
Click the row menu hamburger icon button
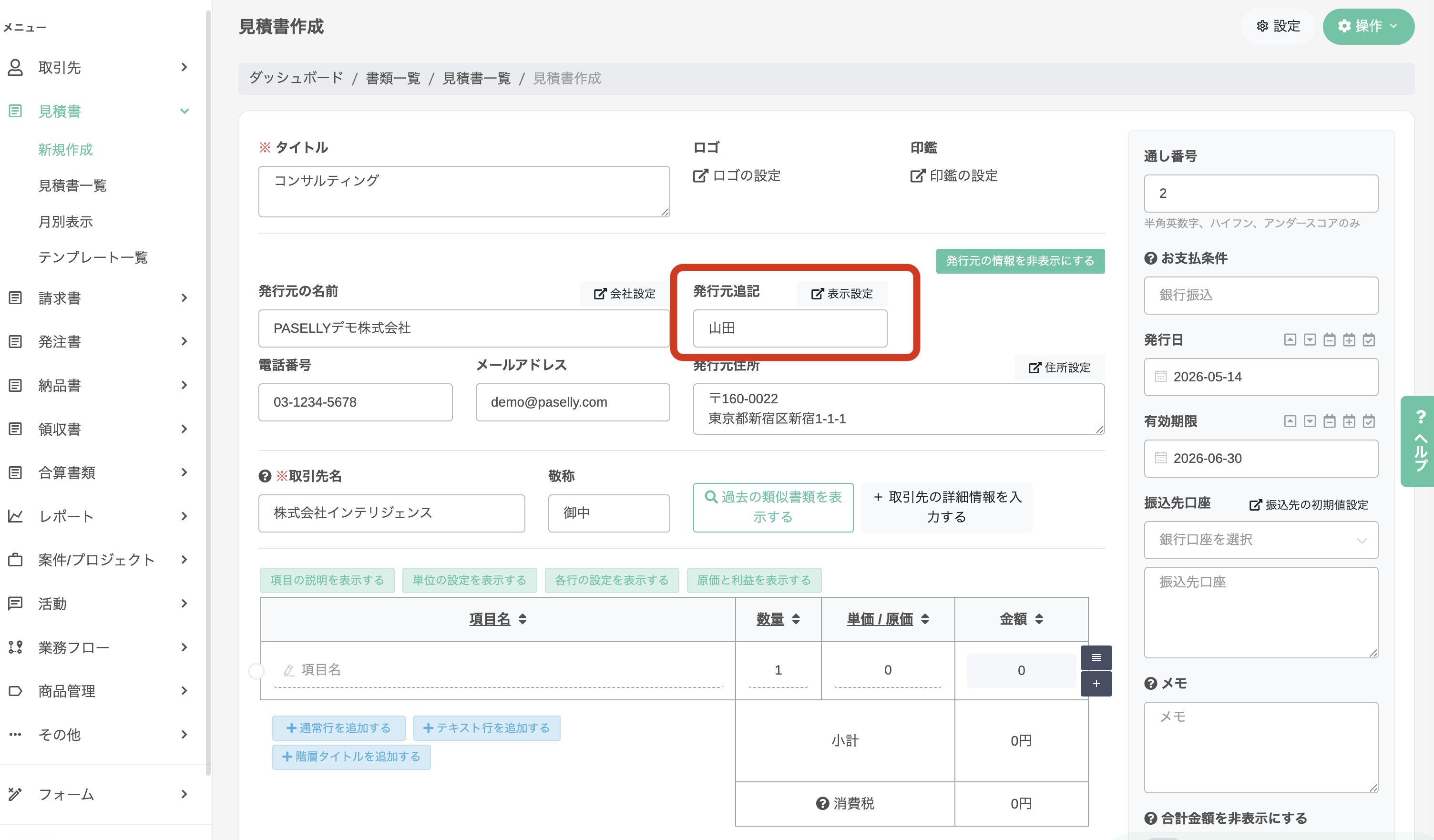click(1096, 658)
